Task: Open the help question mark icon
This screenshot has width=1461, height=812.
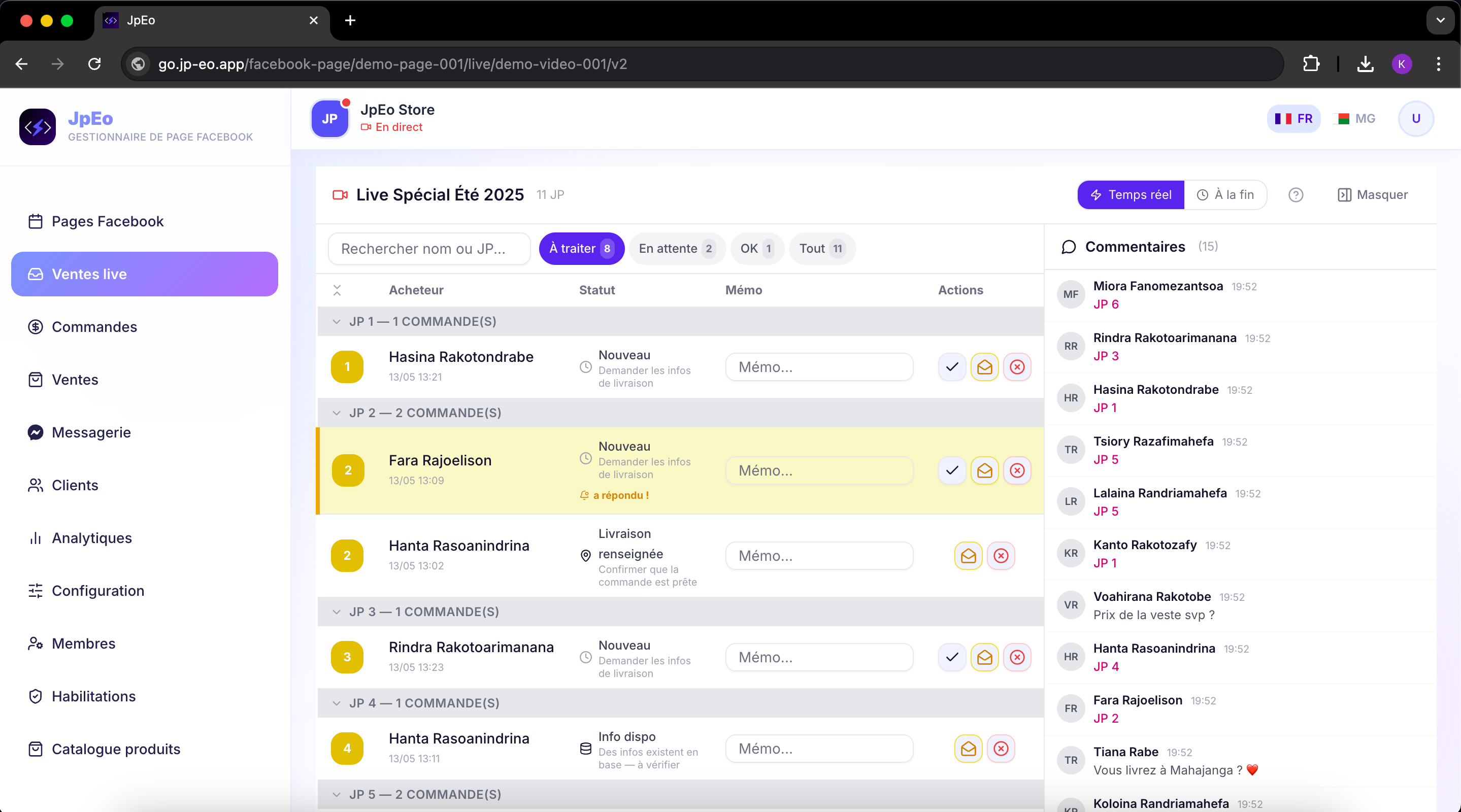Action: (1296, 194)
